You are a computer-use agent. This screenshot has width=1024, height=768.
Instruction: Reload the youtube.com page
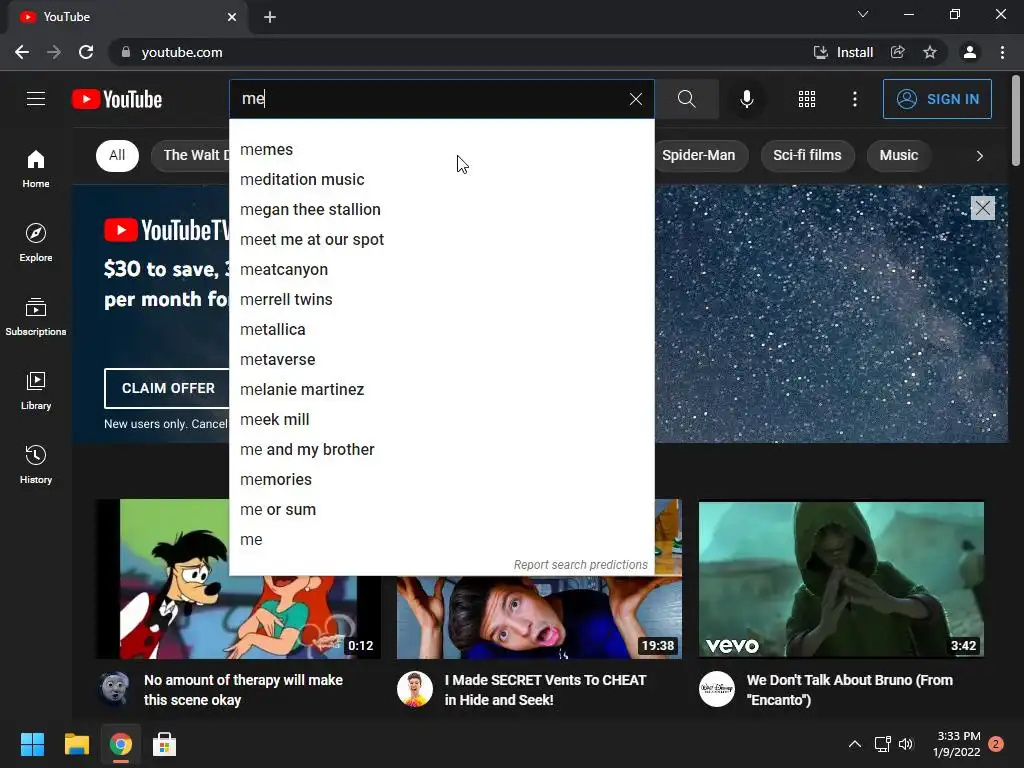click(86, 52)
